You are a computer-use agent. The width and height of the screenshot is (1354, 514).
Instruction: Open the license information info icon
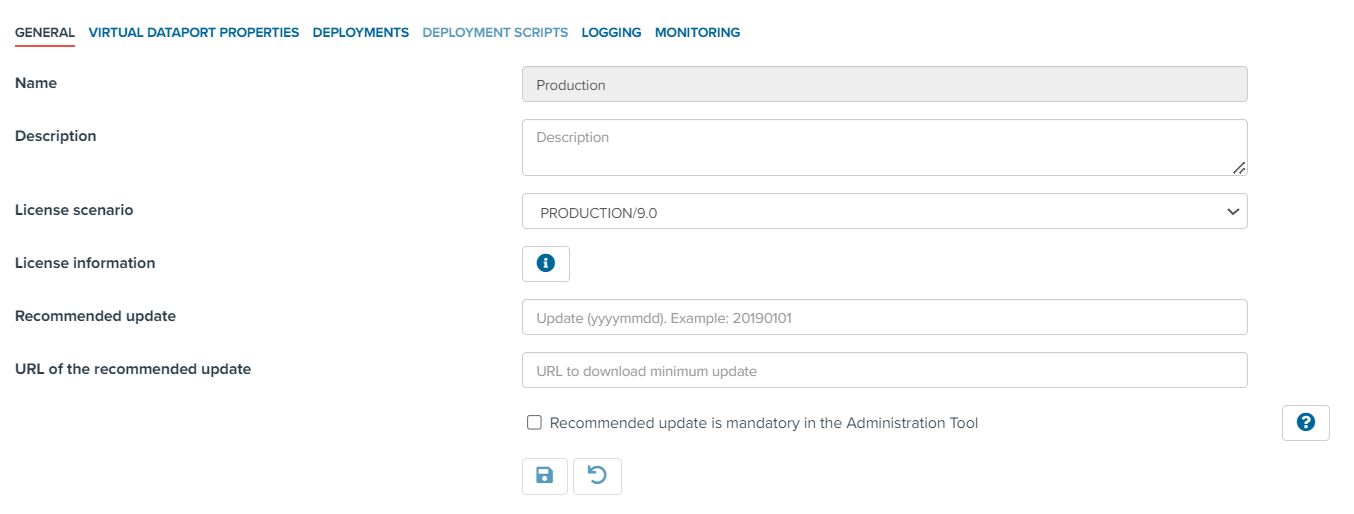tap(546, 264)
